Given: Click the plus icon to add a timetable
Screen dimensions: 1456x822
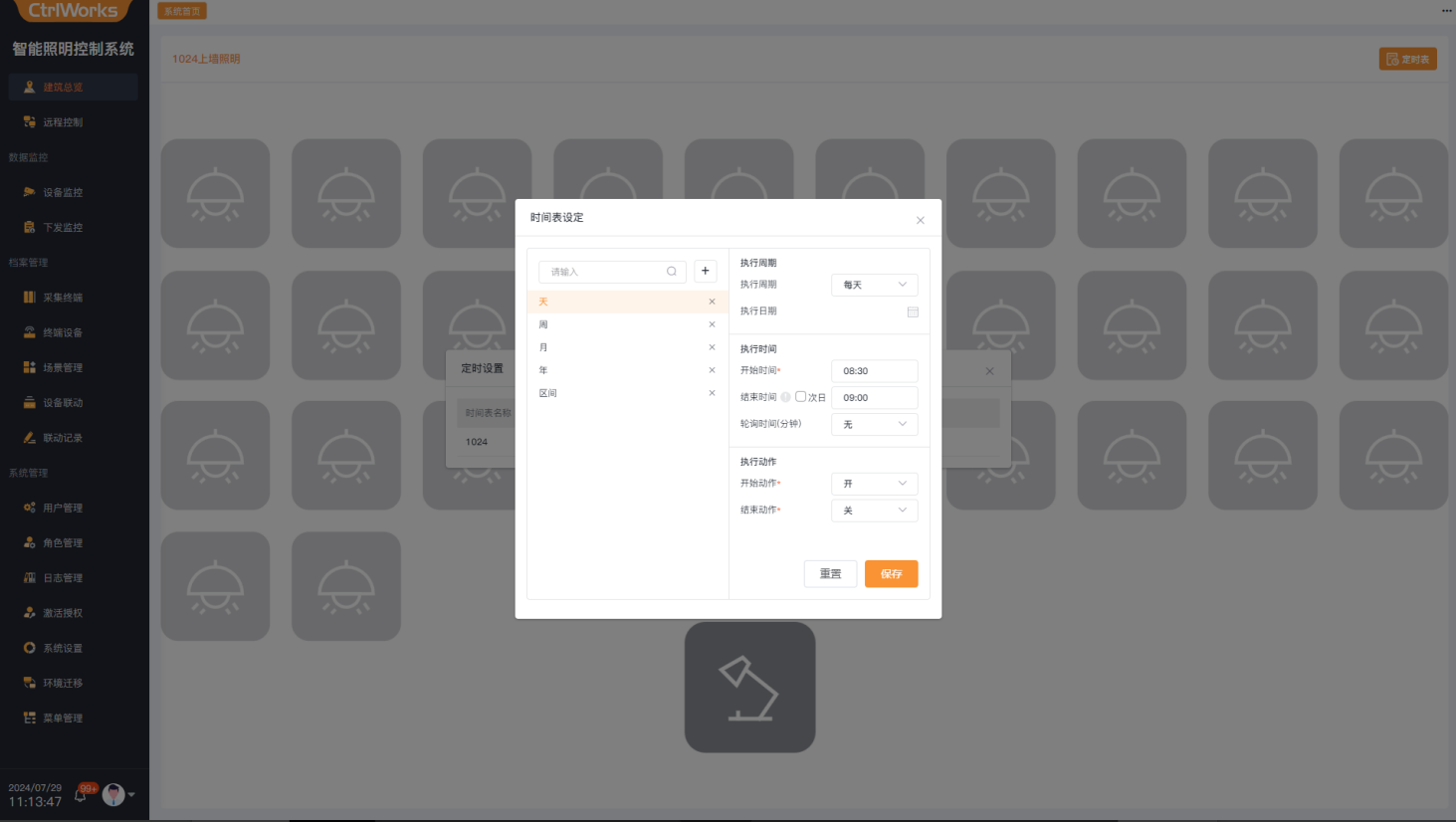Looking at the screenshot, I should point(705,271).
